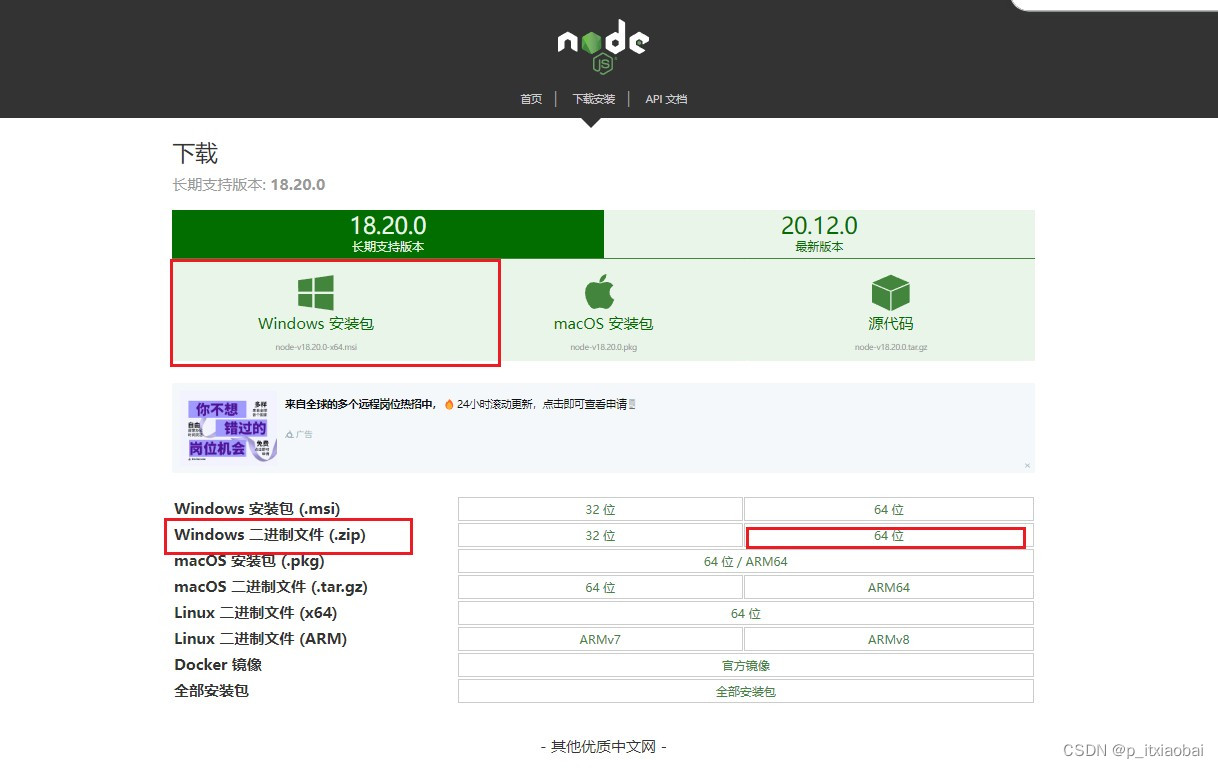Open the API 文档 navigation item

pyautogui.click(x=666, y=99)
